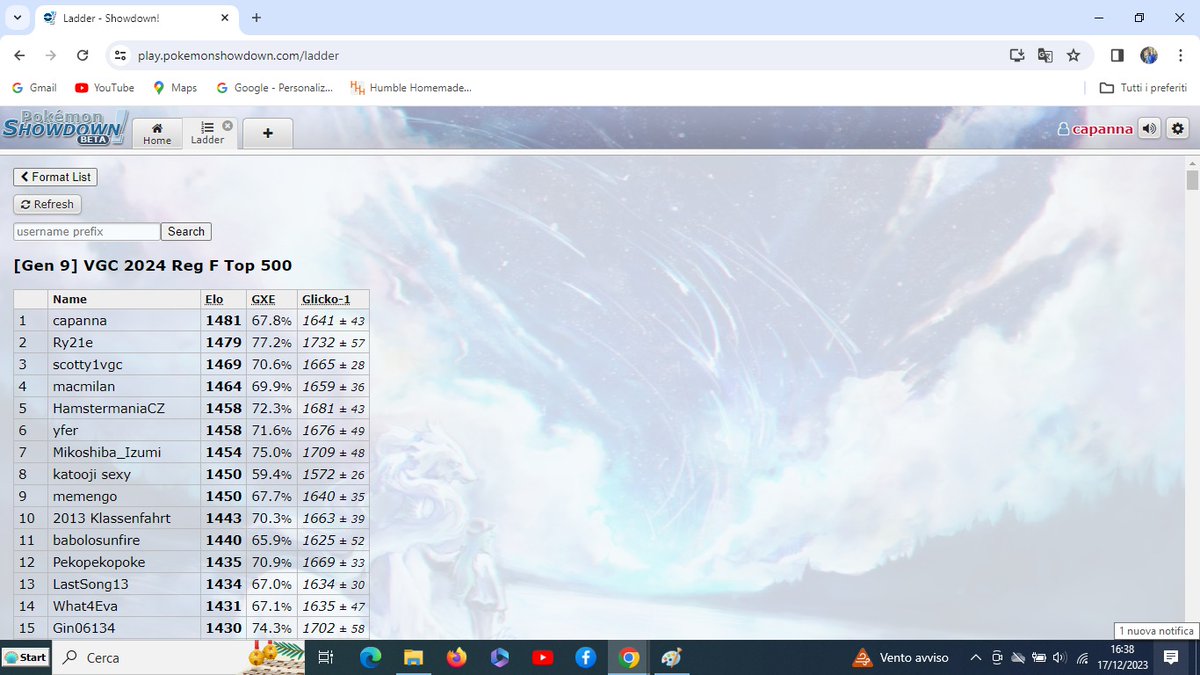Screen dimensions: 1200x675
Task: Open the YouTube bookmark
Action: coord(104,88)
